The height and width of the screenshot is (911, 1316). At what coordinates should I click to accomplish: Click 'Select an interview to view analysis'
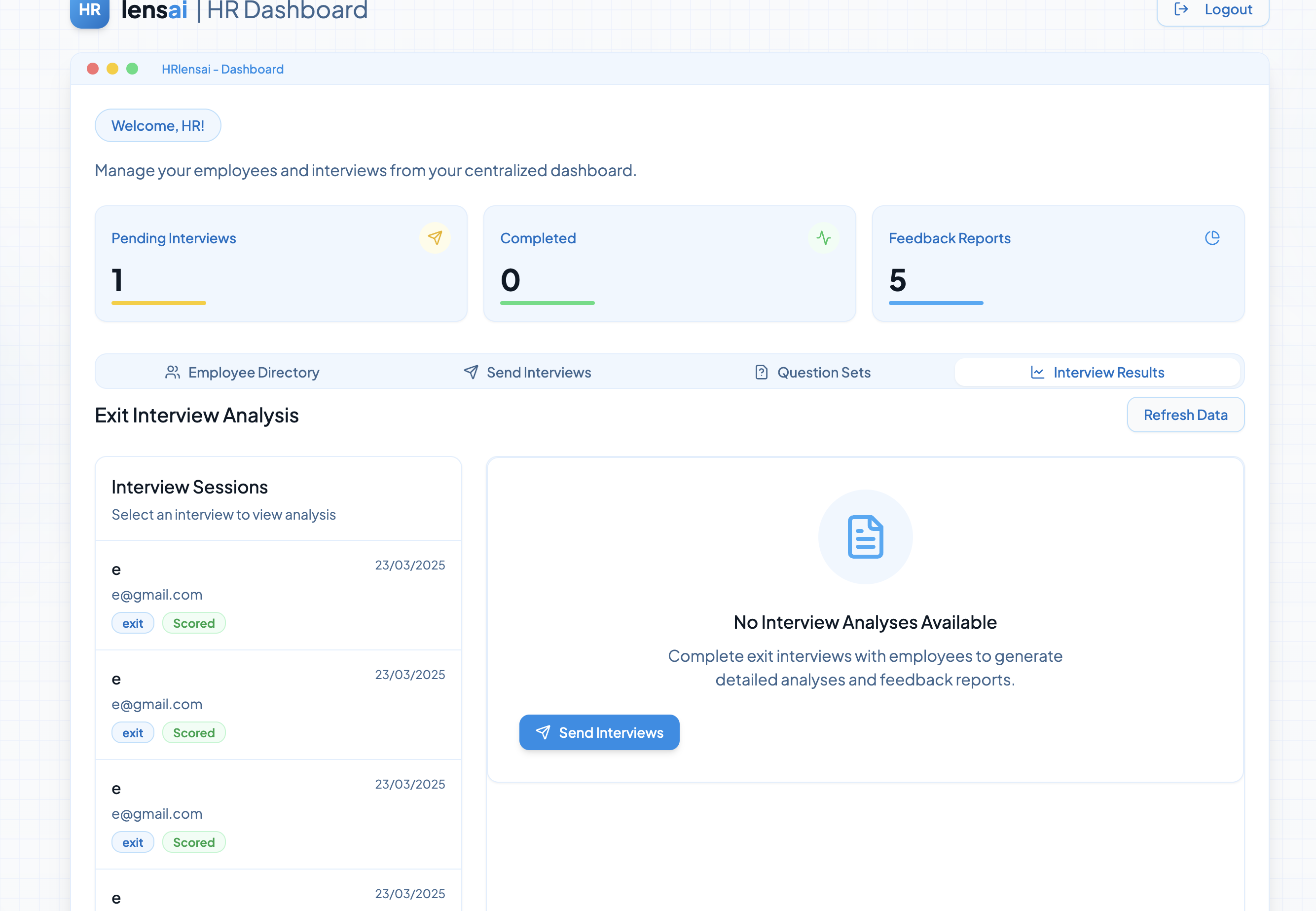coord(223,514)
